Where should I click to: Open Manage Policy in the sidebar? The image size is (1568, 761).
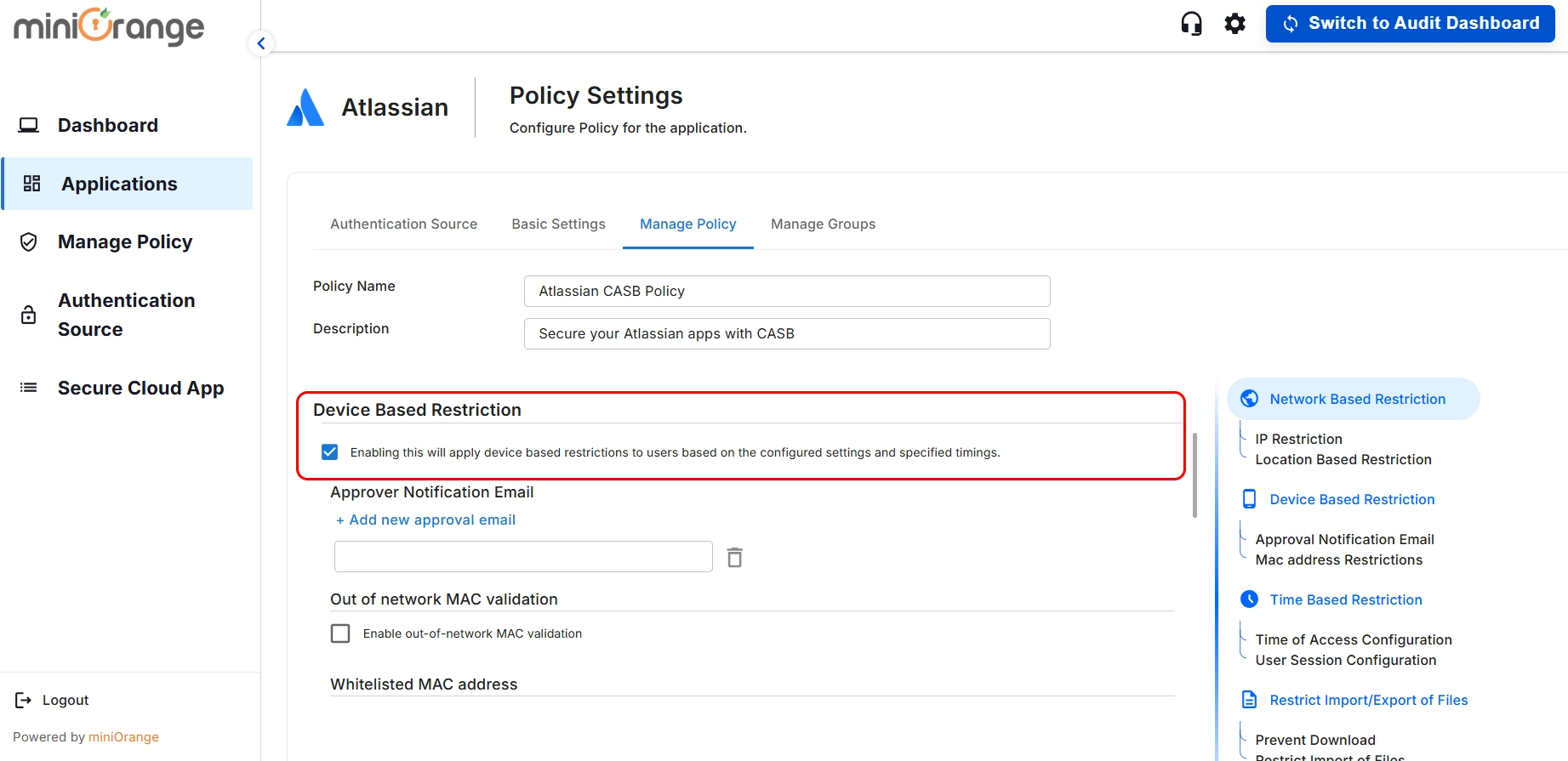(125, 242)
